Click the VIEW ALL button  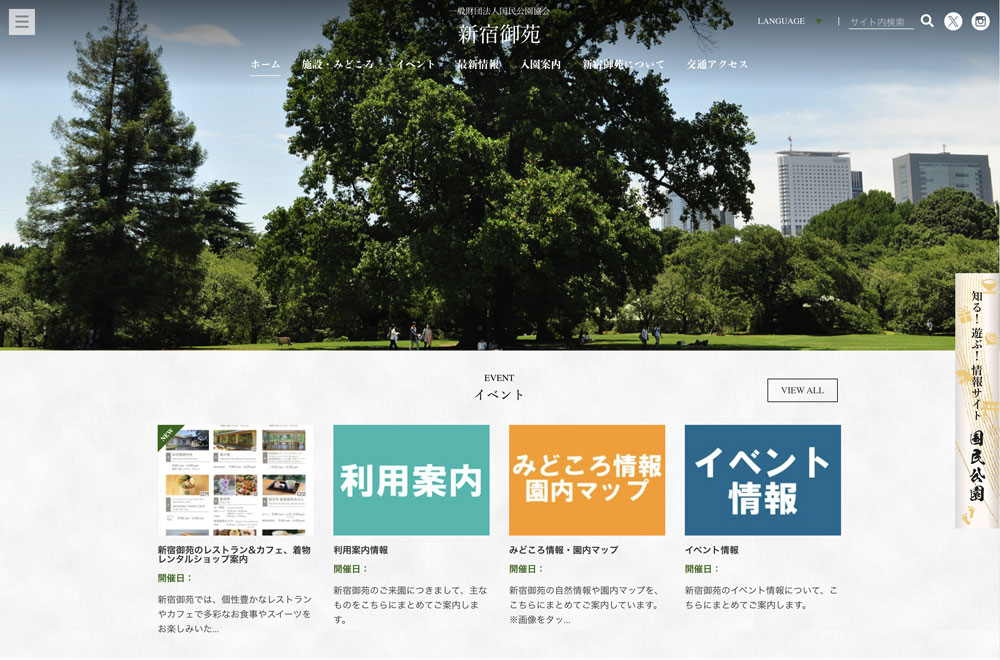click(x=802, y=390)
